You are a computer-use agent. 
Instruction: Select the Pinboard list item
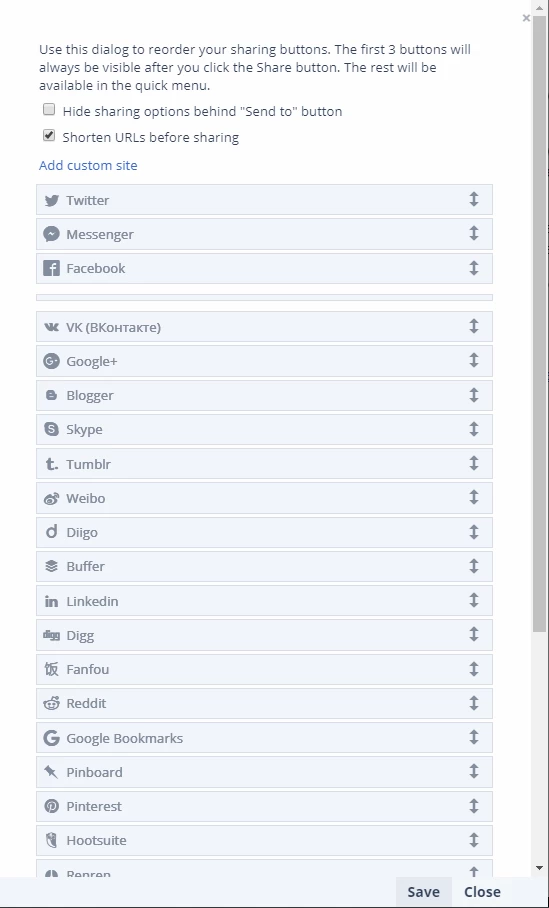click(264, 772)
